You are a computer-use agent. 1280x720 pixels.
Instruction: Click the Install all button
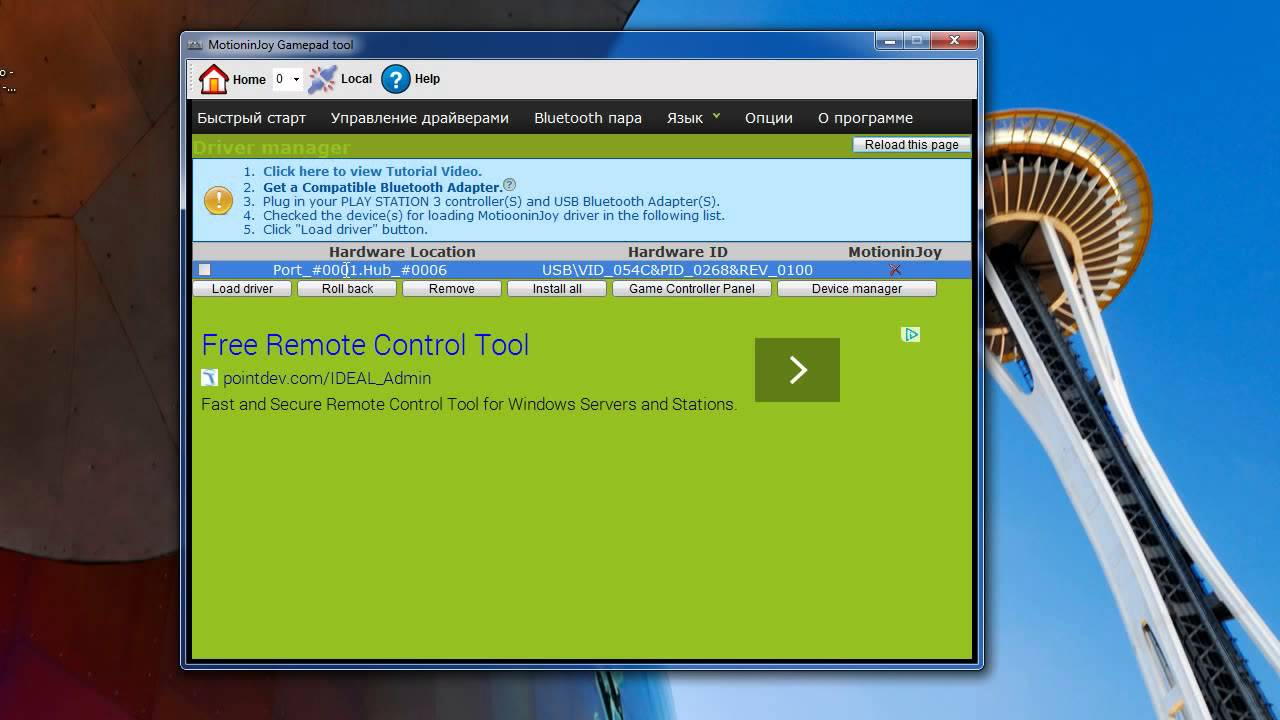pyautogui.click(x=557, y=289)
